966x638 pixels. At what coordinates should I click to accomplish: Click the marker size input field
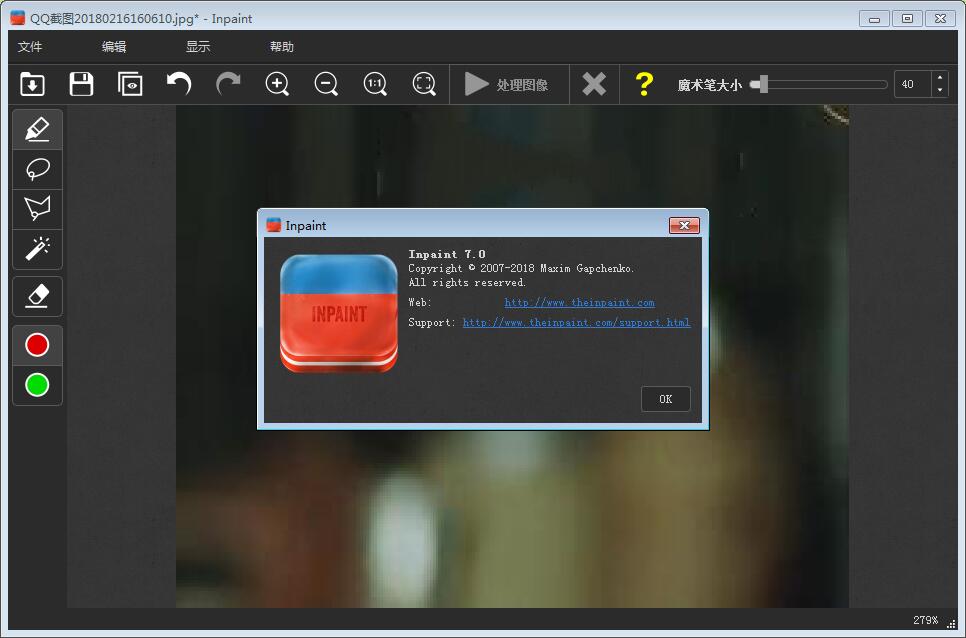pyautogui.click(x=911, y=85)
